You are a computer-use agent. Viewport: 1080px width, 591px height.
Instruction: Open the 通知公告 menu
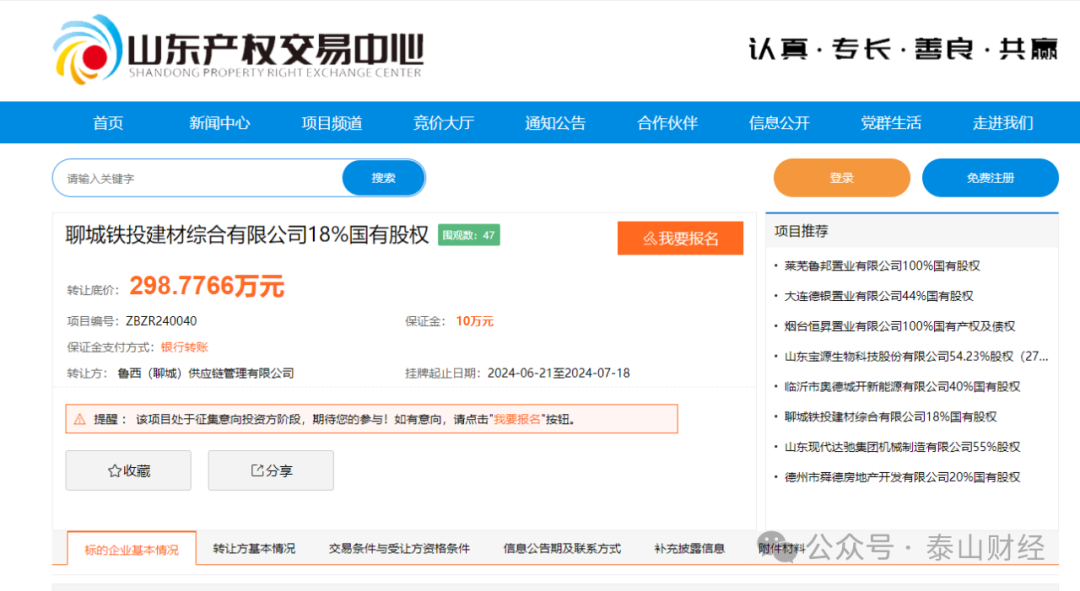pos(555,122)
